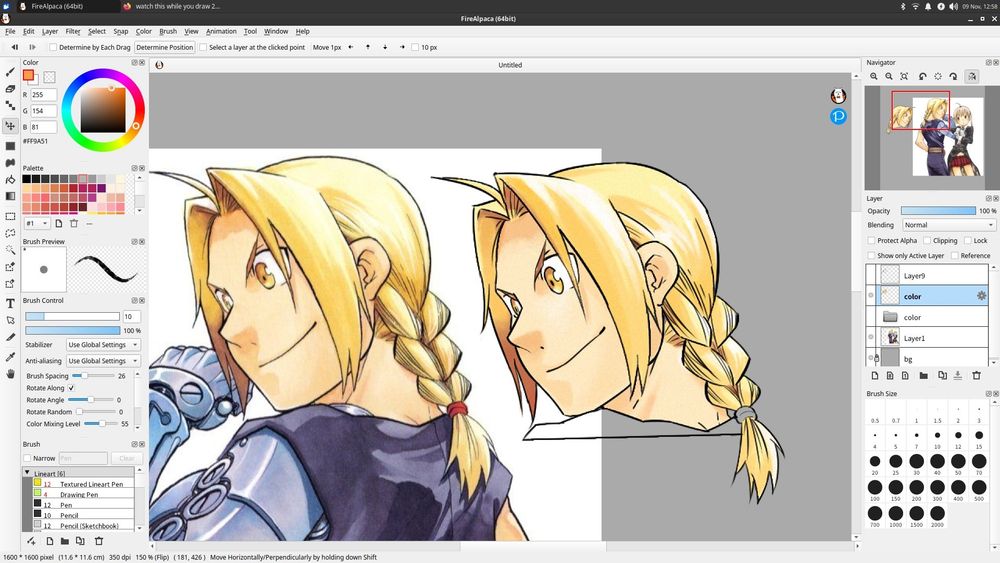Hide Layer1 visibility toggle

[x=871, y=337]
